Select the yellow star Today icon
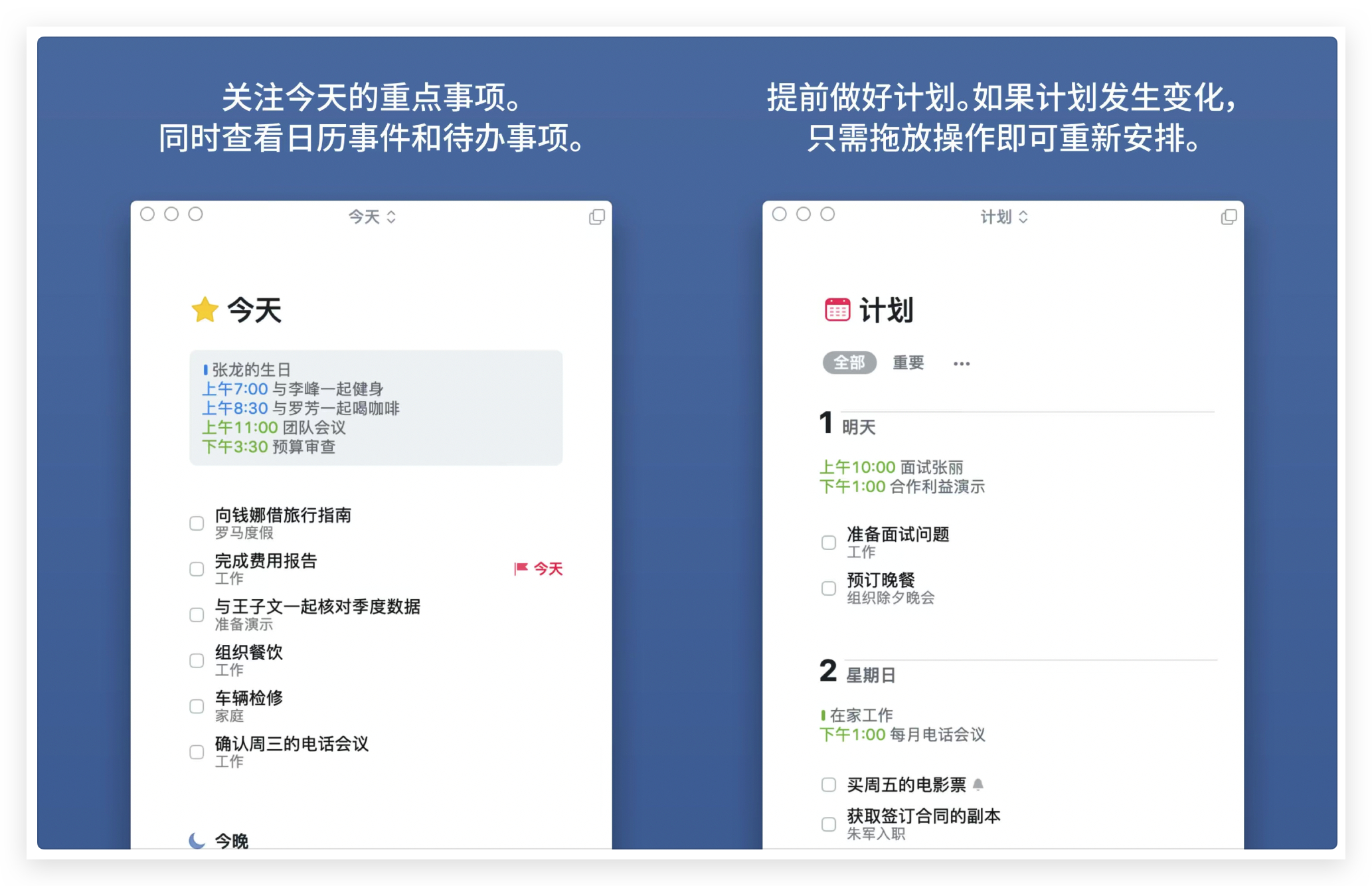The width and height of the screenshot is (1372, 886). click(205, 309)
